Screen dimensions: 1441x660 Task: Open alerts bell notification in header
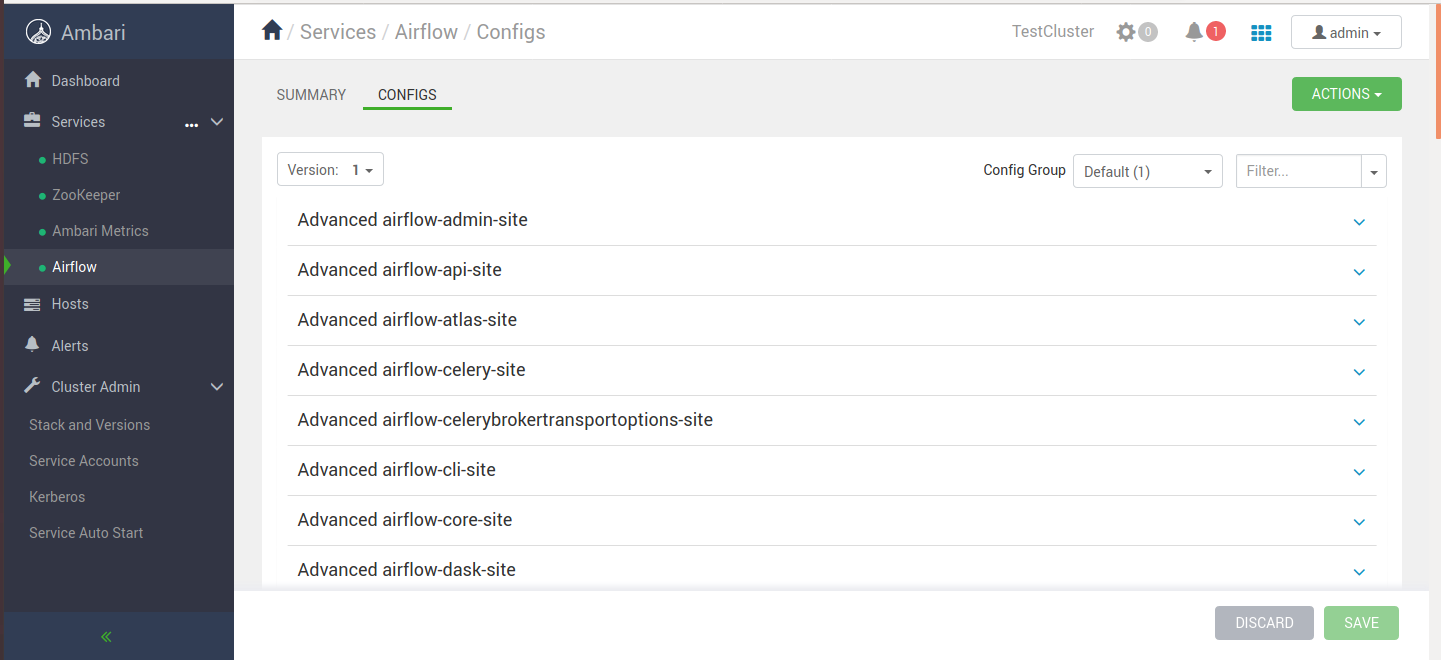pos(1194,32)
